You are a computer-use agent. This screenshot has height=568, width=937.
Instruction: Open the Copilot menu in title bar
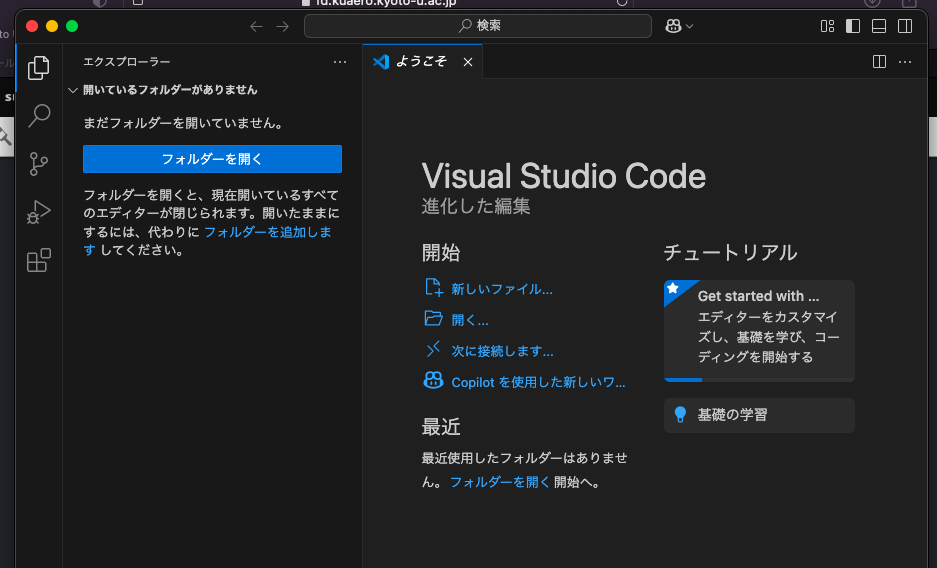coord(679,26)
